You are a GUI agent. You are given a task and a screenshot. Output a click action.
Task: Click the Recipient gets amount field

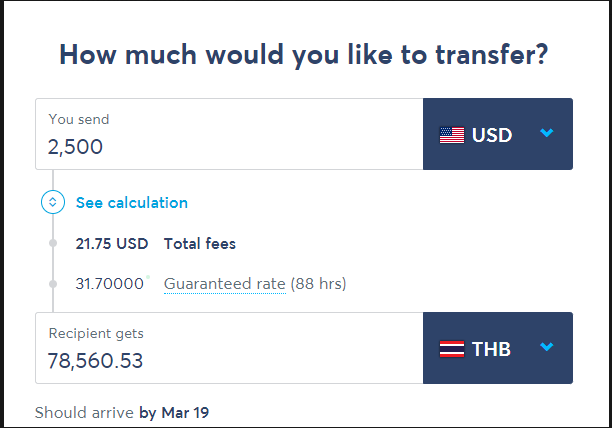(x=229, y=348)
